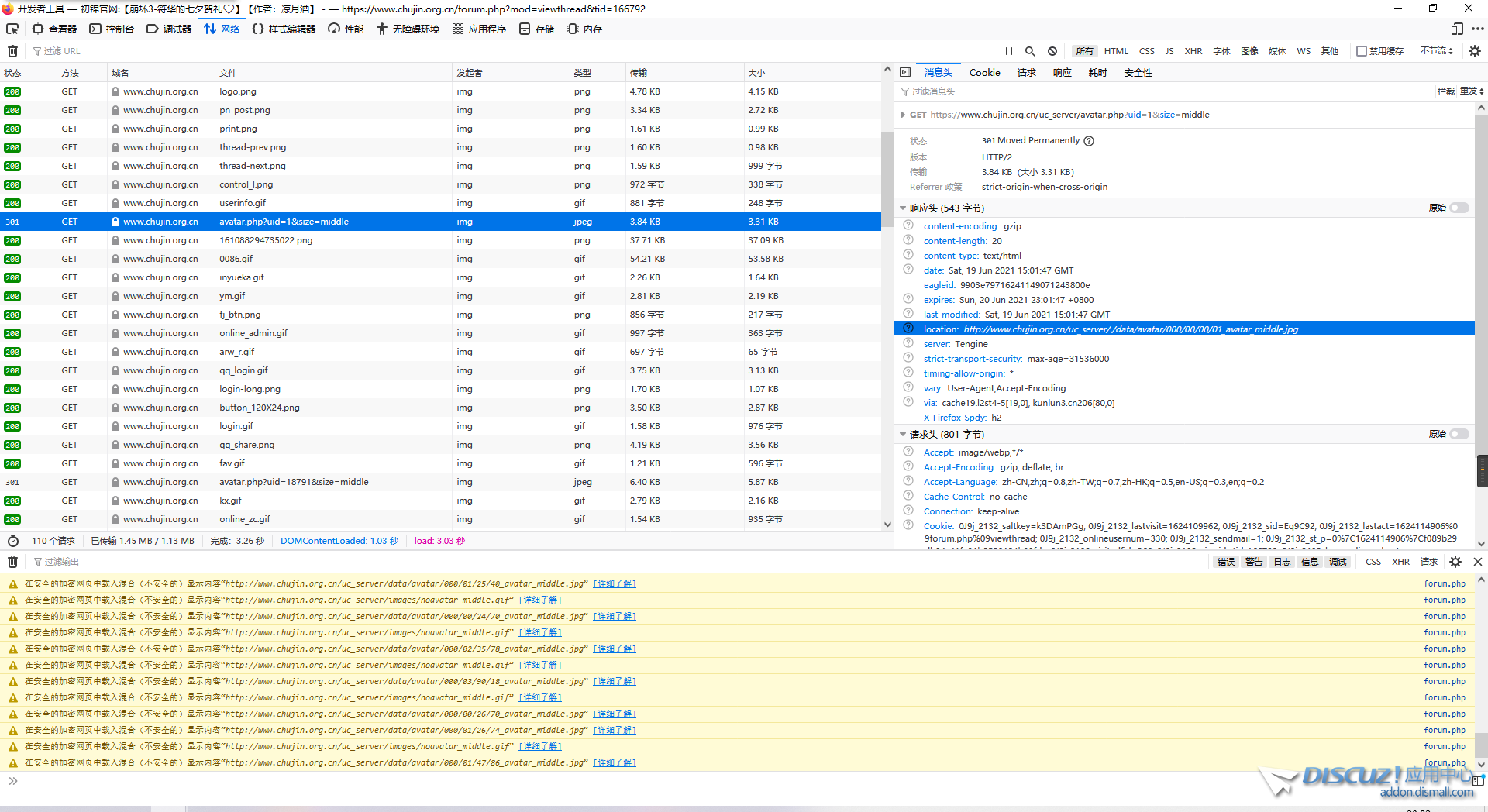Enable the disable cache (禁用缓存) checkbox
Viewport: 1488px width, 812px height.
point(1361,51)
